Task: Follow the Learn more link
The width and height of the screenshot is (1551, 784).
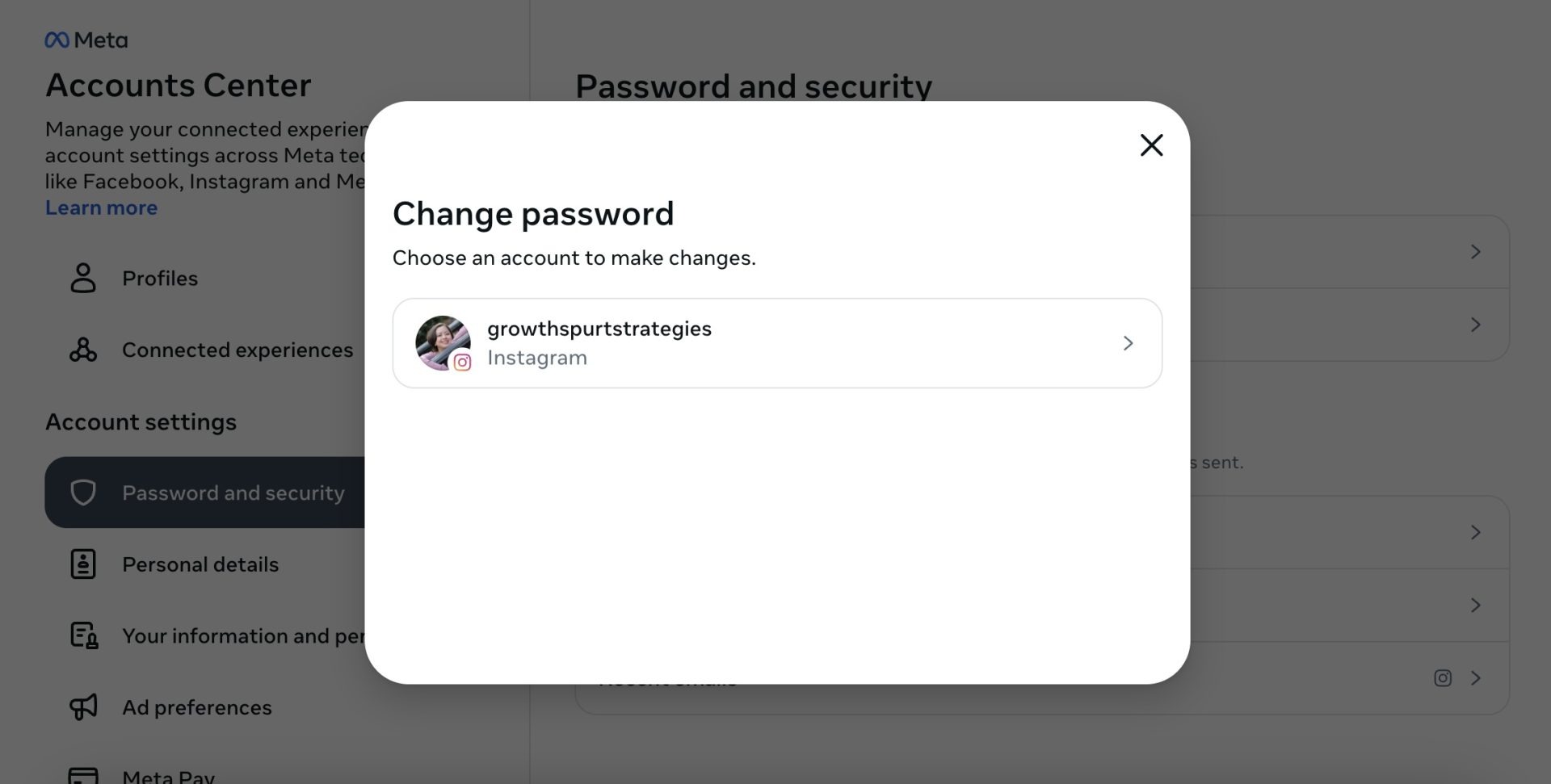Action: 101,208
